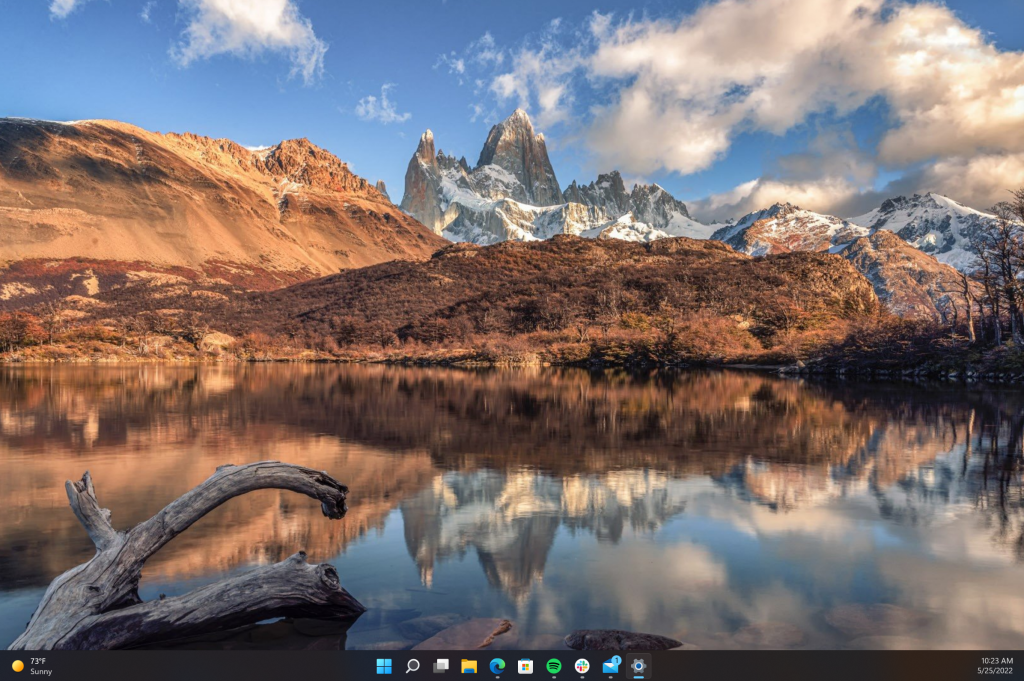This screenshot has width=1024, height=681.
Task: Launch File Explorer from the taskbar
Action: pyautogui.click(x=469, y=666)
